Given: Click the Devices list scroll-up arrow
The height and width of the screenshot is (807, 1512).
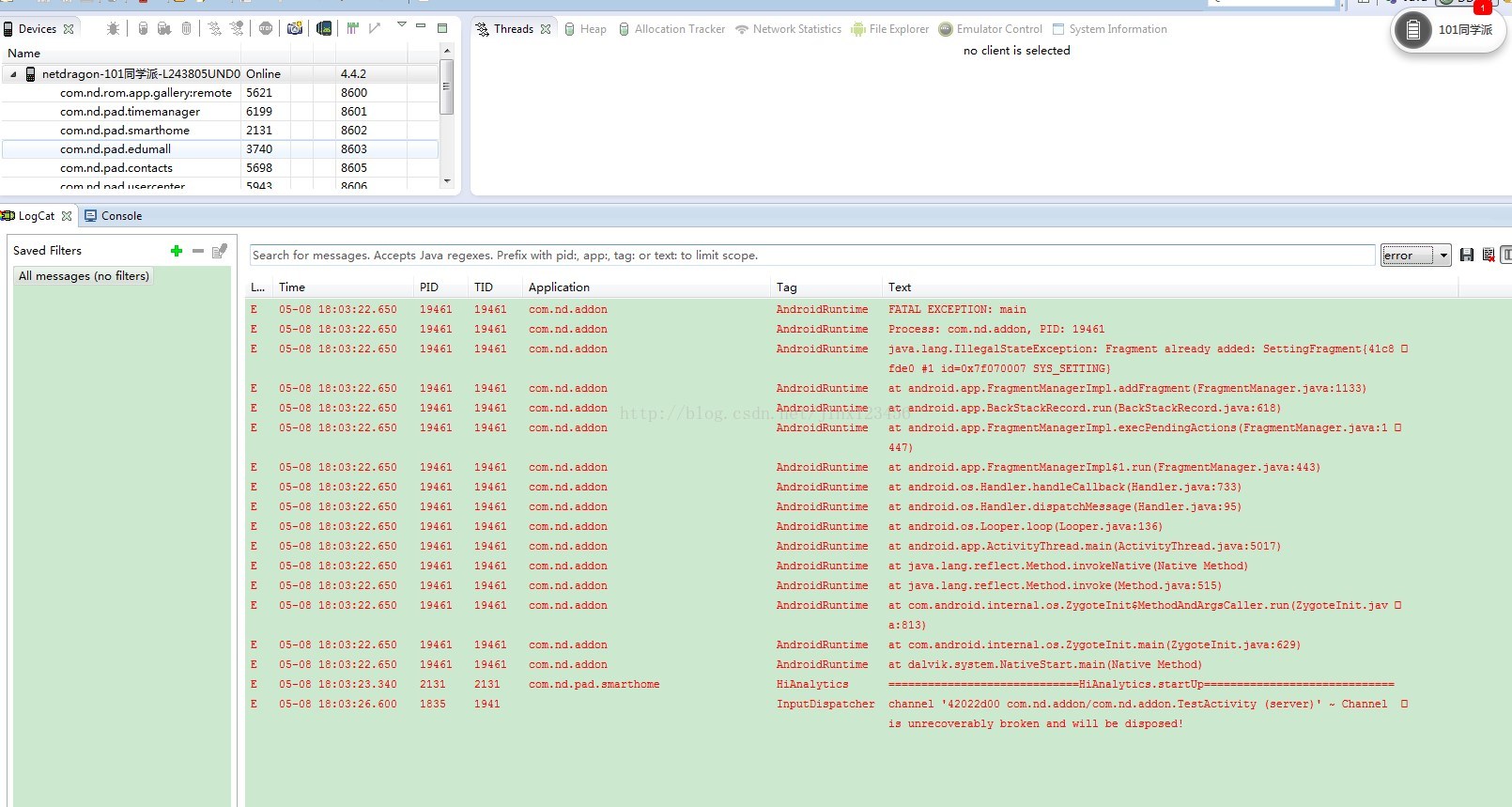Looking at the screenshot, I should tap(447, 51).
